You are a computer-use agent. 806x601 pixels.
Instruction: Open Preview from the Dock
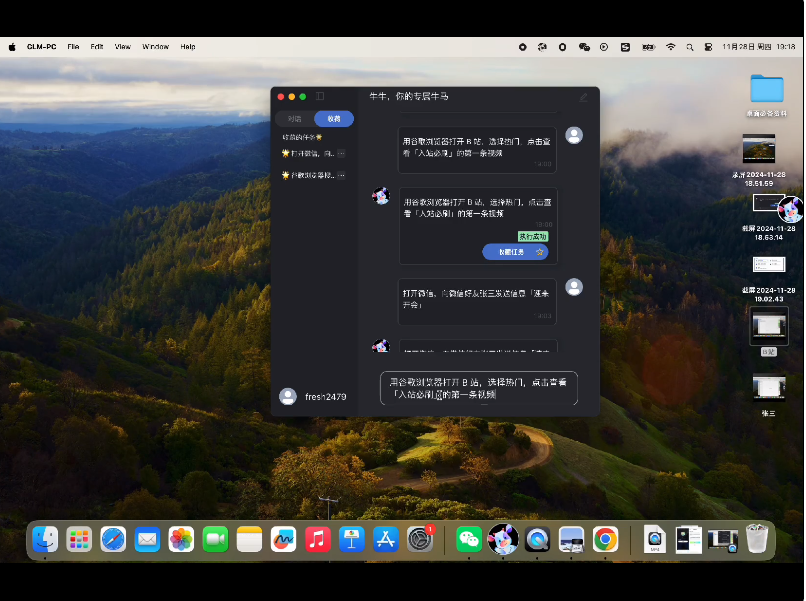pos(571,539)
